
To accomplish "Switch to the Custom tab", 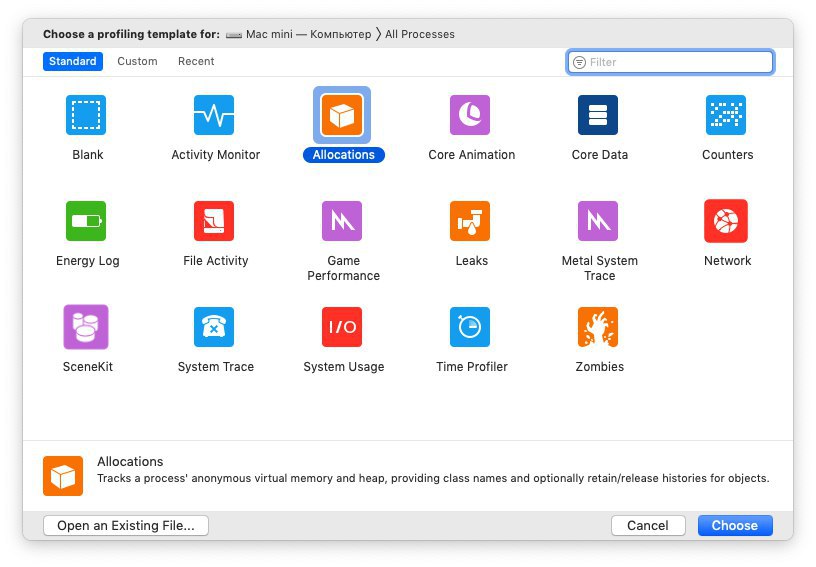I will [137, 61].
